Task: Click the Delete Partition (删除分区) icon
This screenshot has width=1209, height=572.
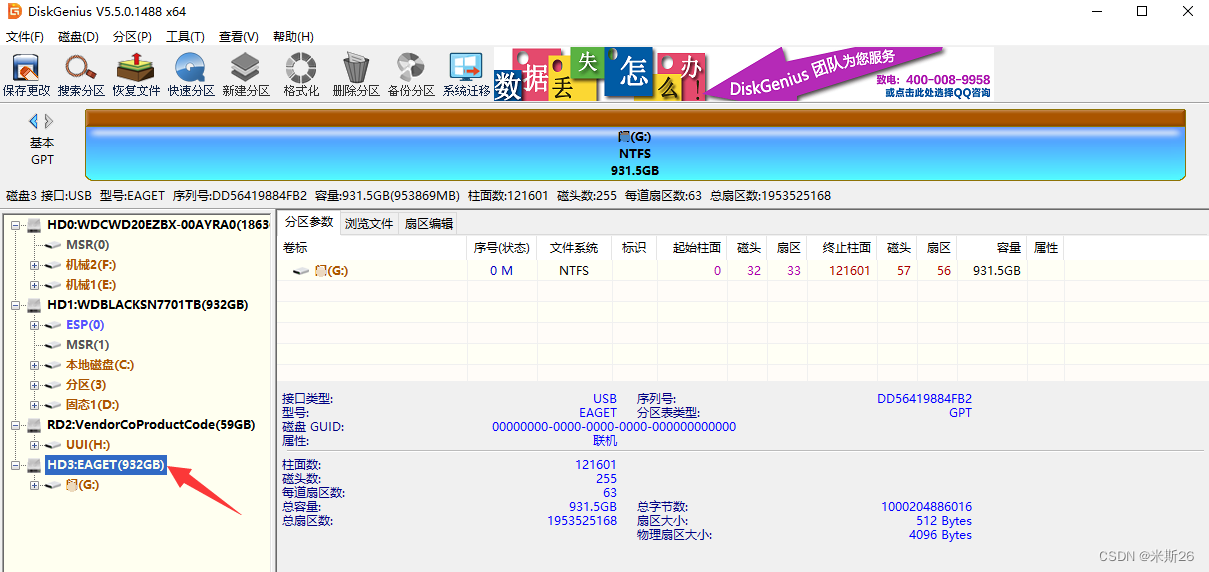Action: pyautogui.click(x=356, y=75)
